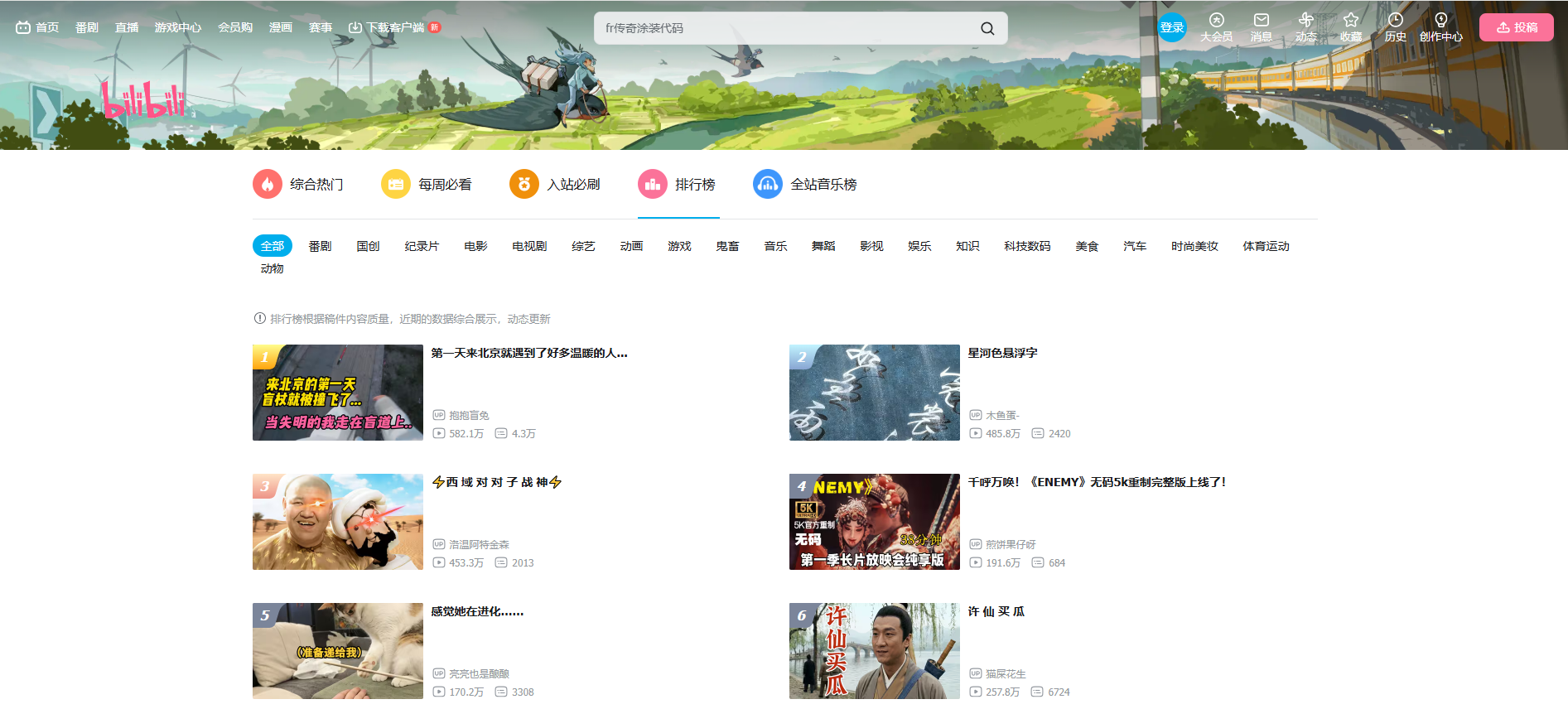Click the bilibili logo

click(143, 99)
